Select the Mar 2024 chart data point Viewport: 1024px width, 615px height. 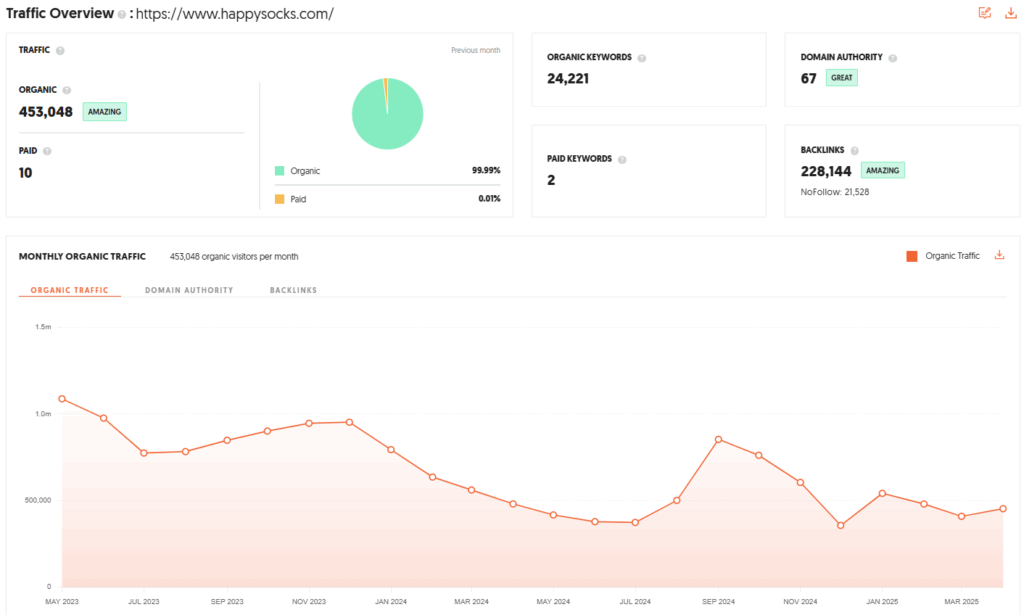pyautogui.click(x=472, y=490)
